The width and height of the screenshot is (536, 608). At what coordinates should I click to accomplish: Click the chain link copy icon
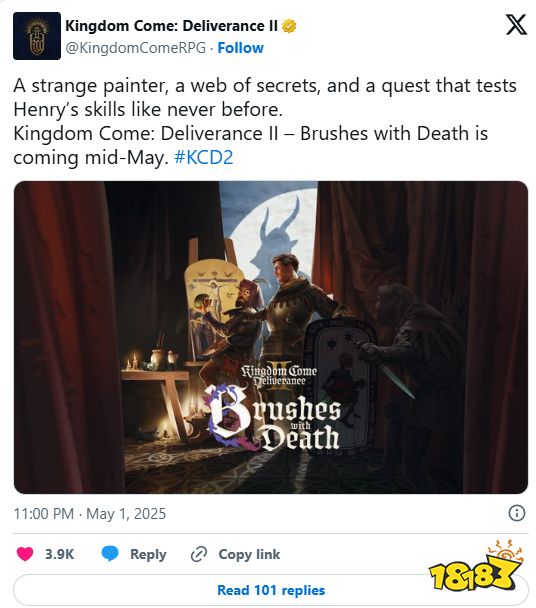[199, 554]
